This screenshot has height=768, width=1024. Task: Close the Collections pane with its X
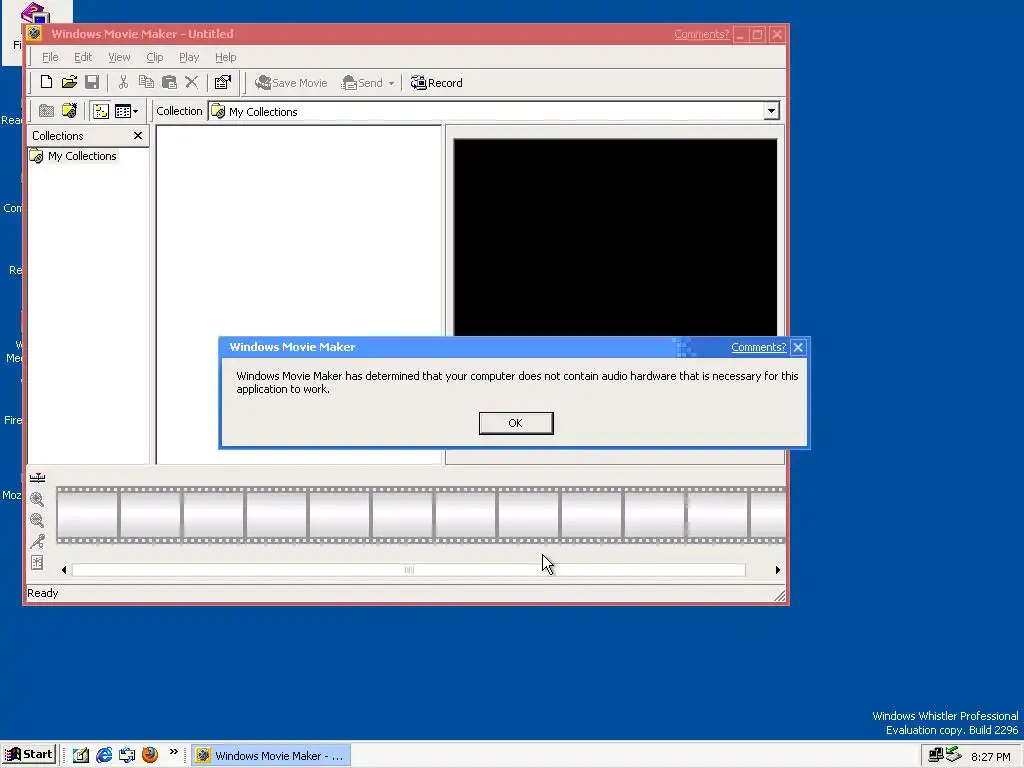pos(138,136)
